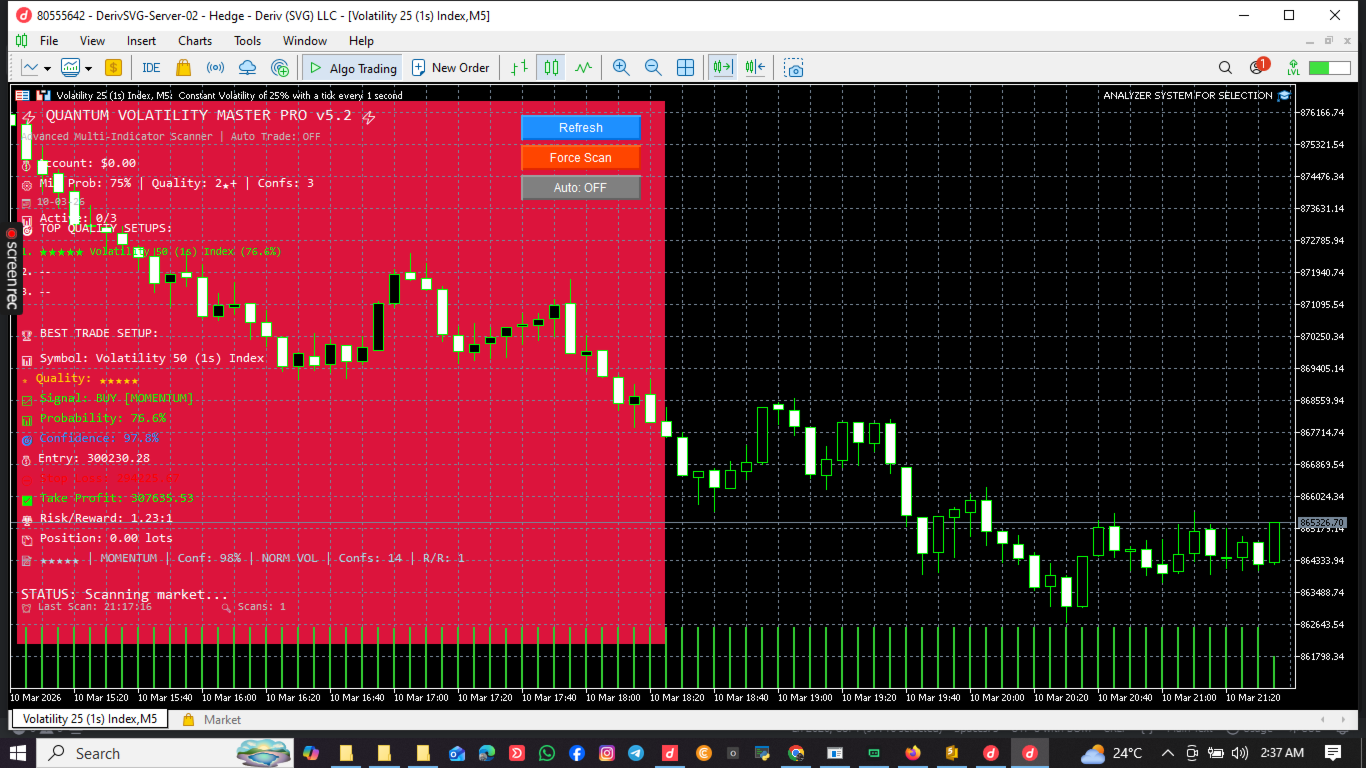Open WhatsApp from the taskbar
This screenshot has height=768, width=1366.
(546, 753)
